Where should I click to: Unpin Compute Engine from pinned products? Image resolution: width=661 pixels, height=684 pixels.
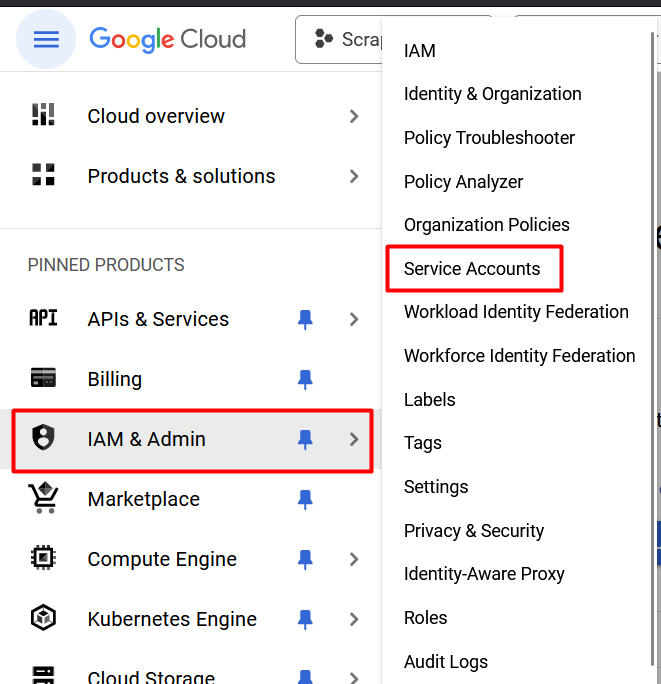point(305,560)
